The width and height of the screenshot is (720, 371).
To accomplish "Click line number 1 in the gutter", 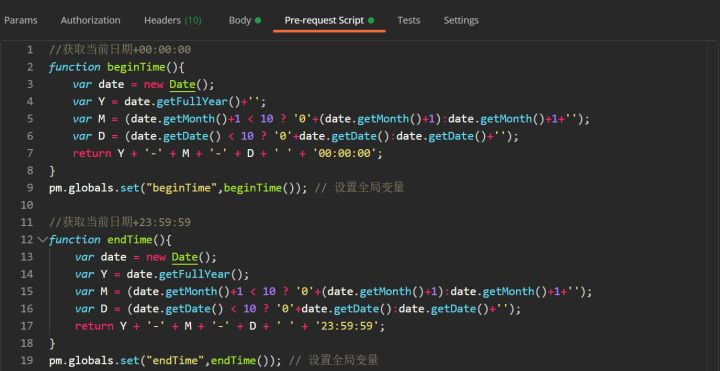I will click(x=30, y=50).
